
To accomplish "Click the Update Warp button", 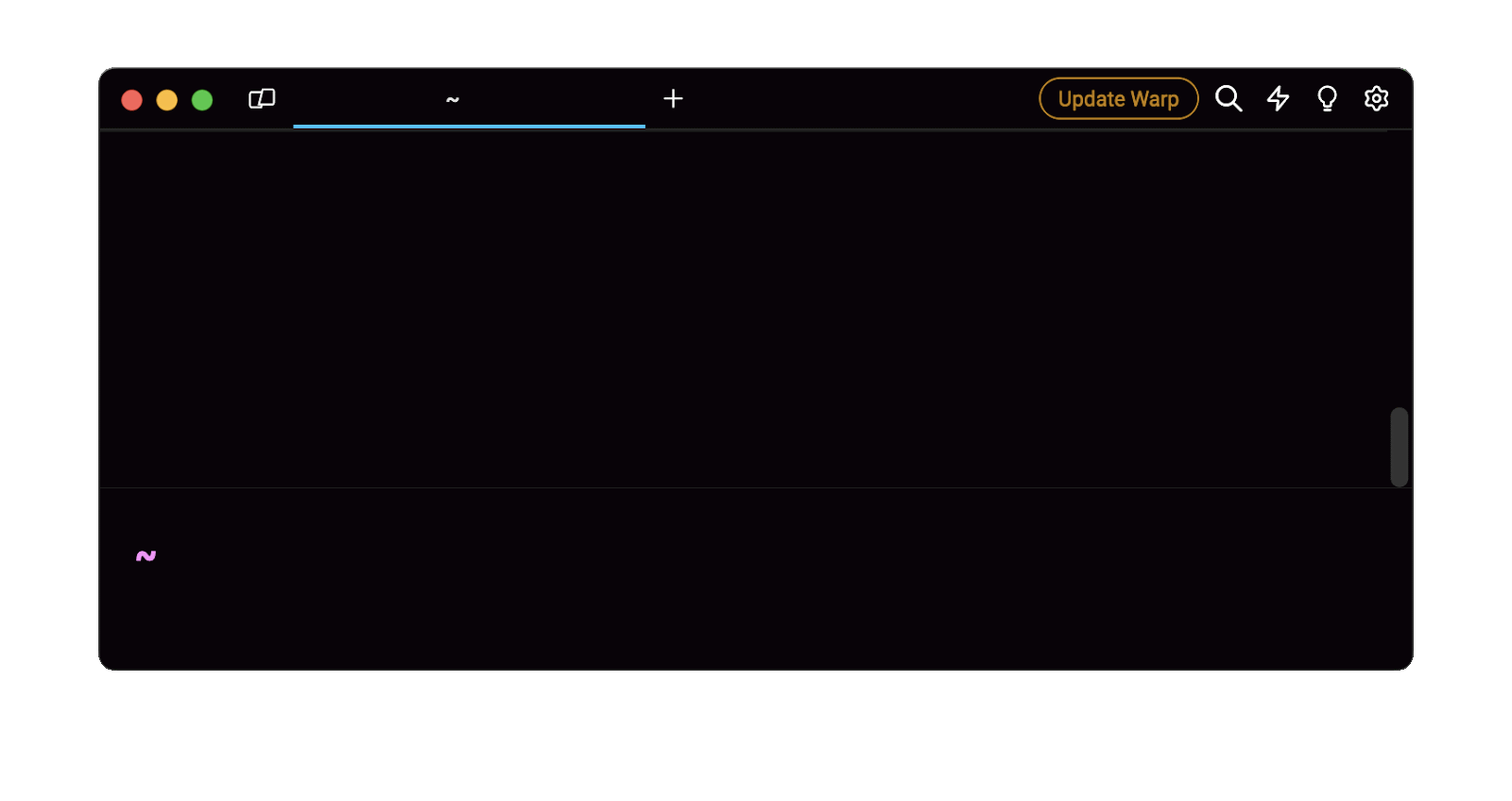I will [x=1118, y=98].
